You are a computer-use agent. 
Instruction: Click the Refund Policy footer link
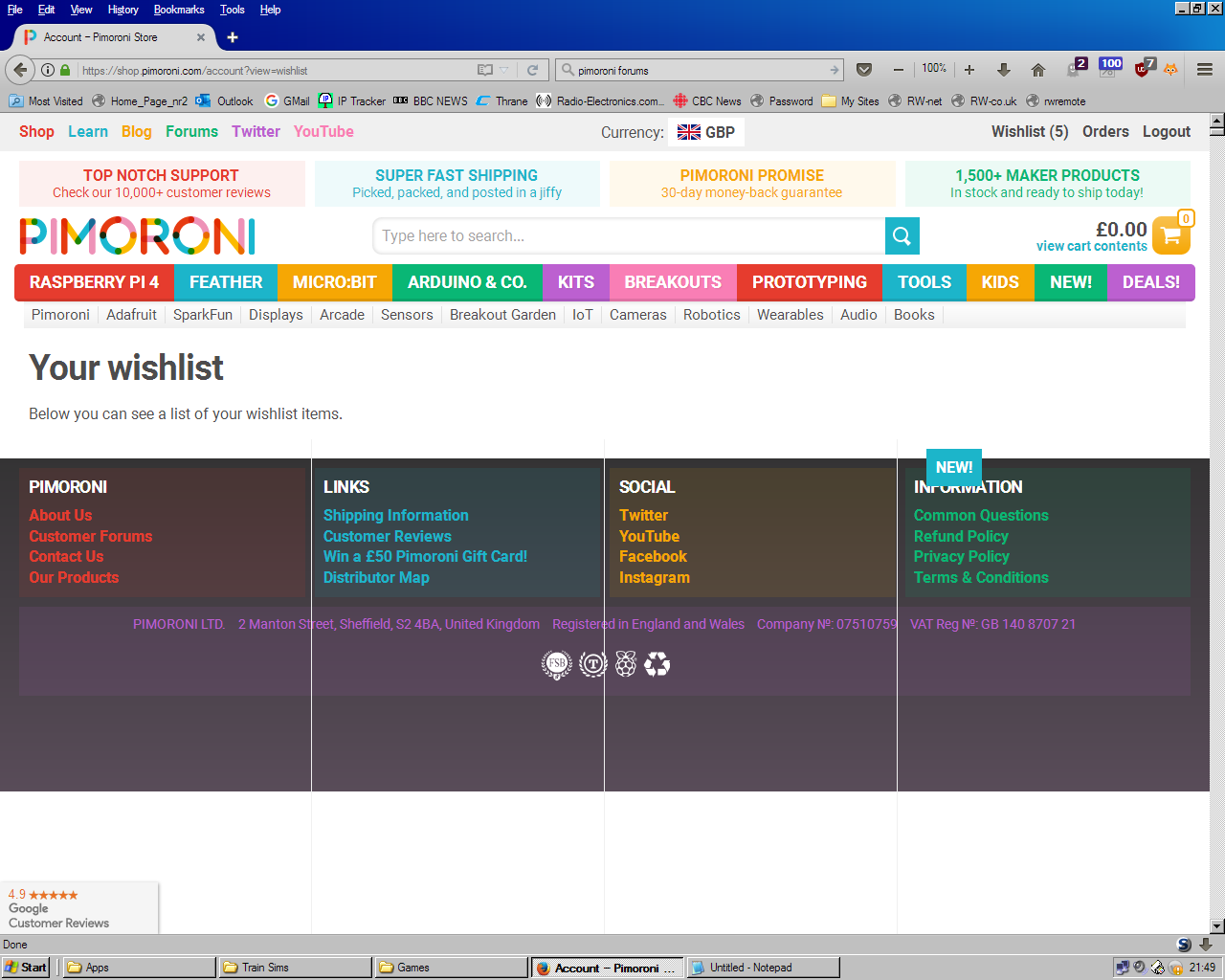(961, 536)
